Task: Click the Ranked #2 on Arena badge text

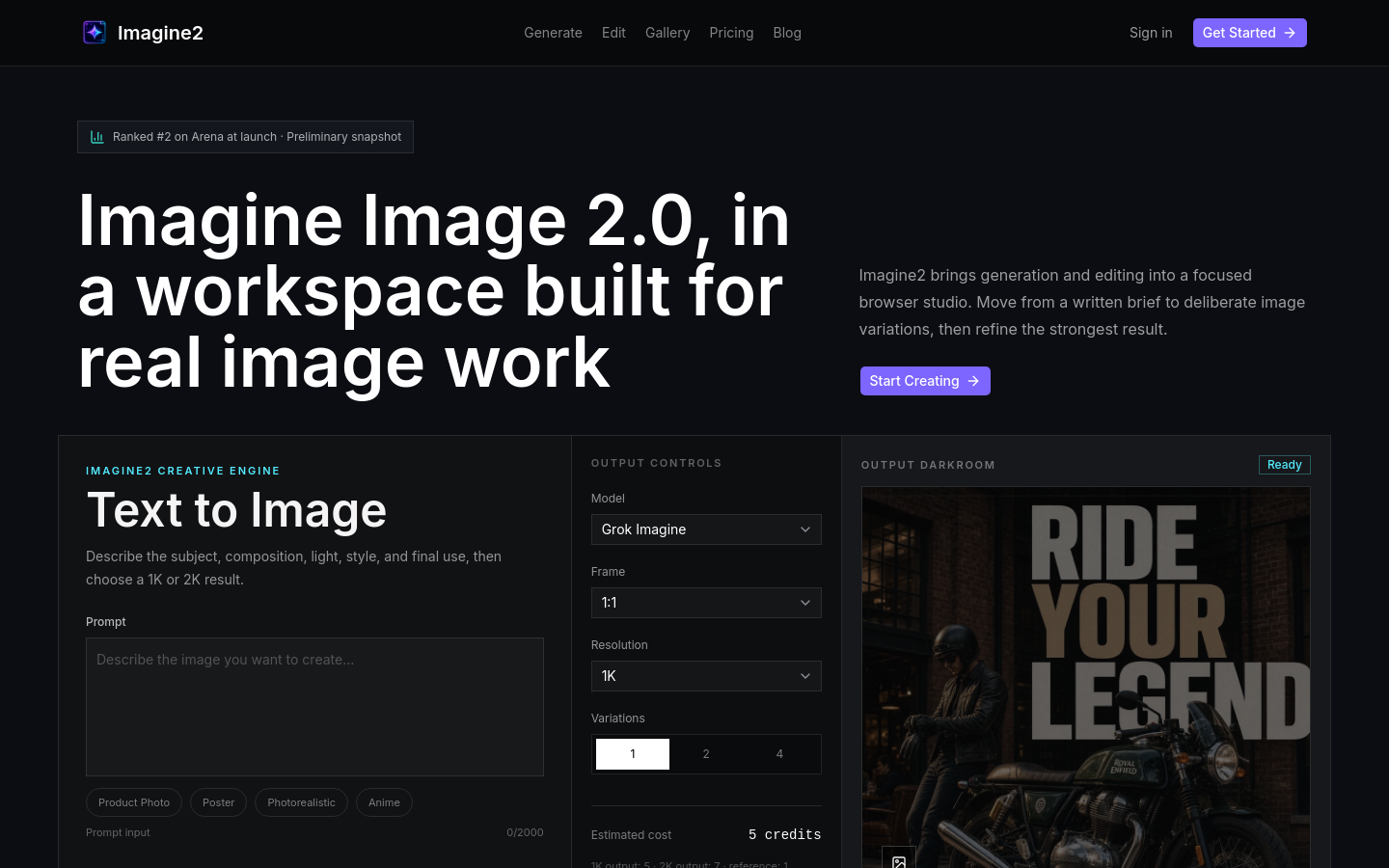Action: click(x=257, y=137)
